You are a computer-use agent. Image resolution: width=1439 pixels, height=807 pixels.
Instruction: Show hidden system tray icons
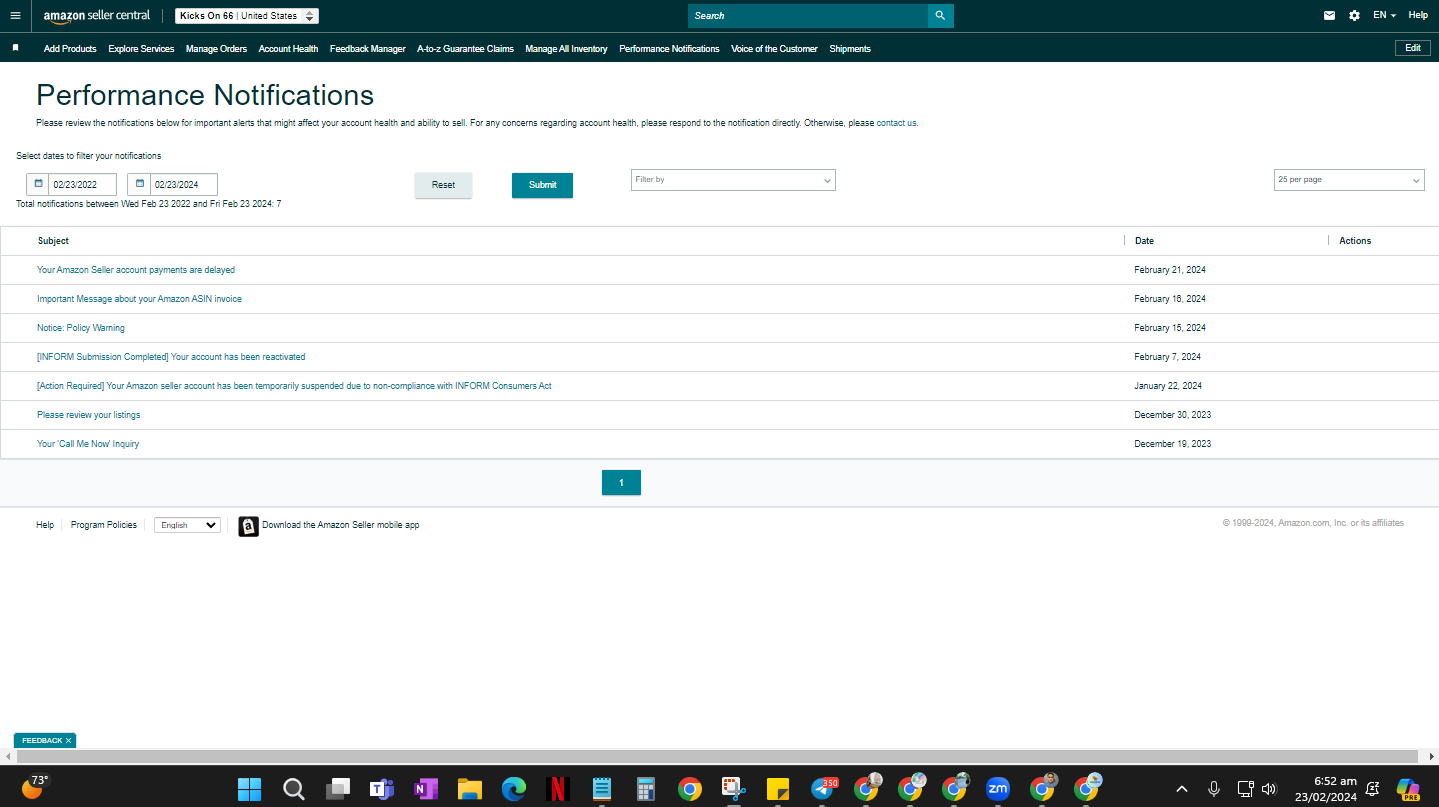1182,789
